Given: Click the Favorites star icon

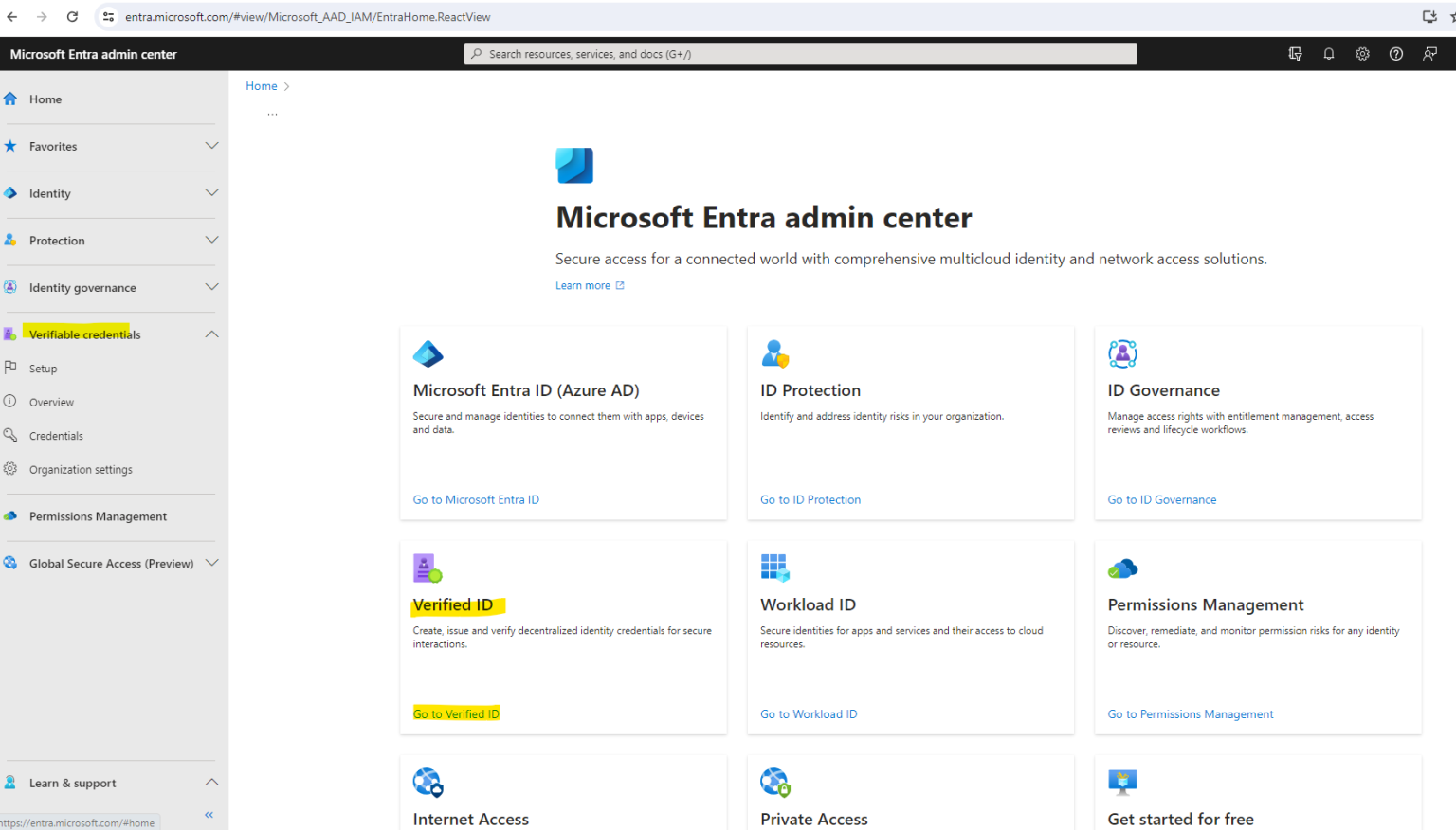Looking at the screenshot, I should click(x=10, y=146).
